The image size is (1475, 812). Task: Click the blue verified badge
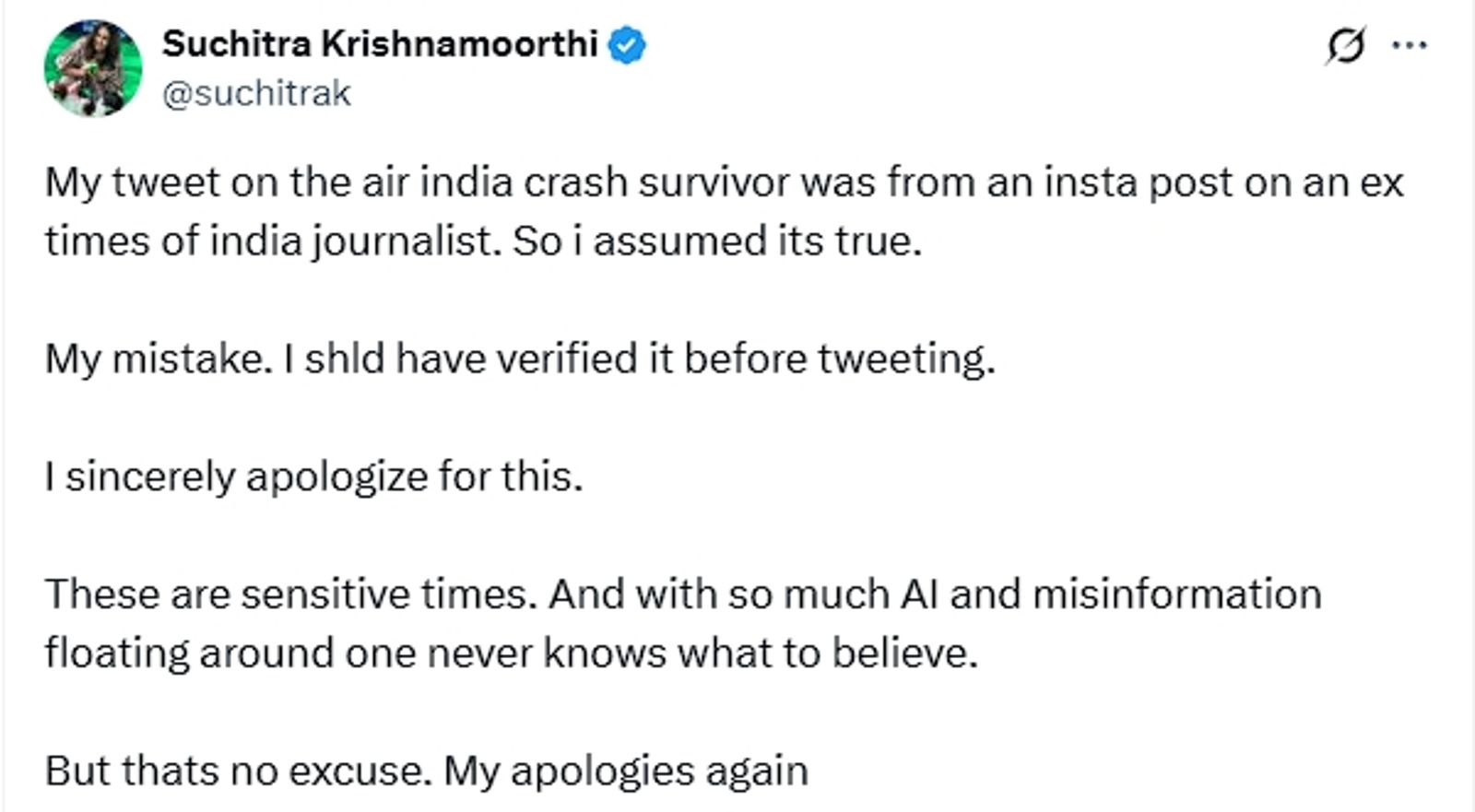(627, 45)
